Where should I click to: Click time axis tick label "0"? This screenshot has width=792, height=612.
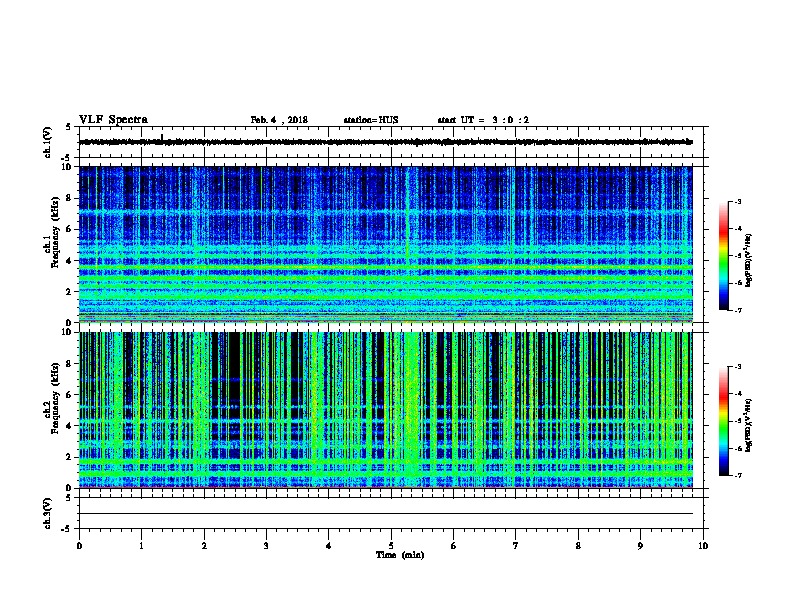click(79, 546)
